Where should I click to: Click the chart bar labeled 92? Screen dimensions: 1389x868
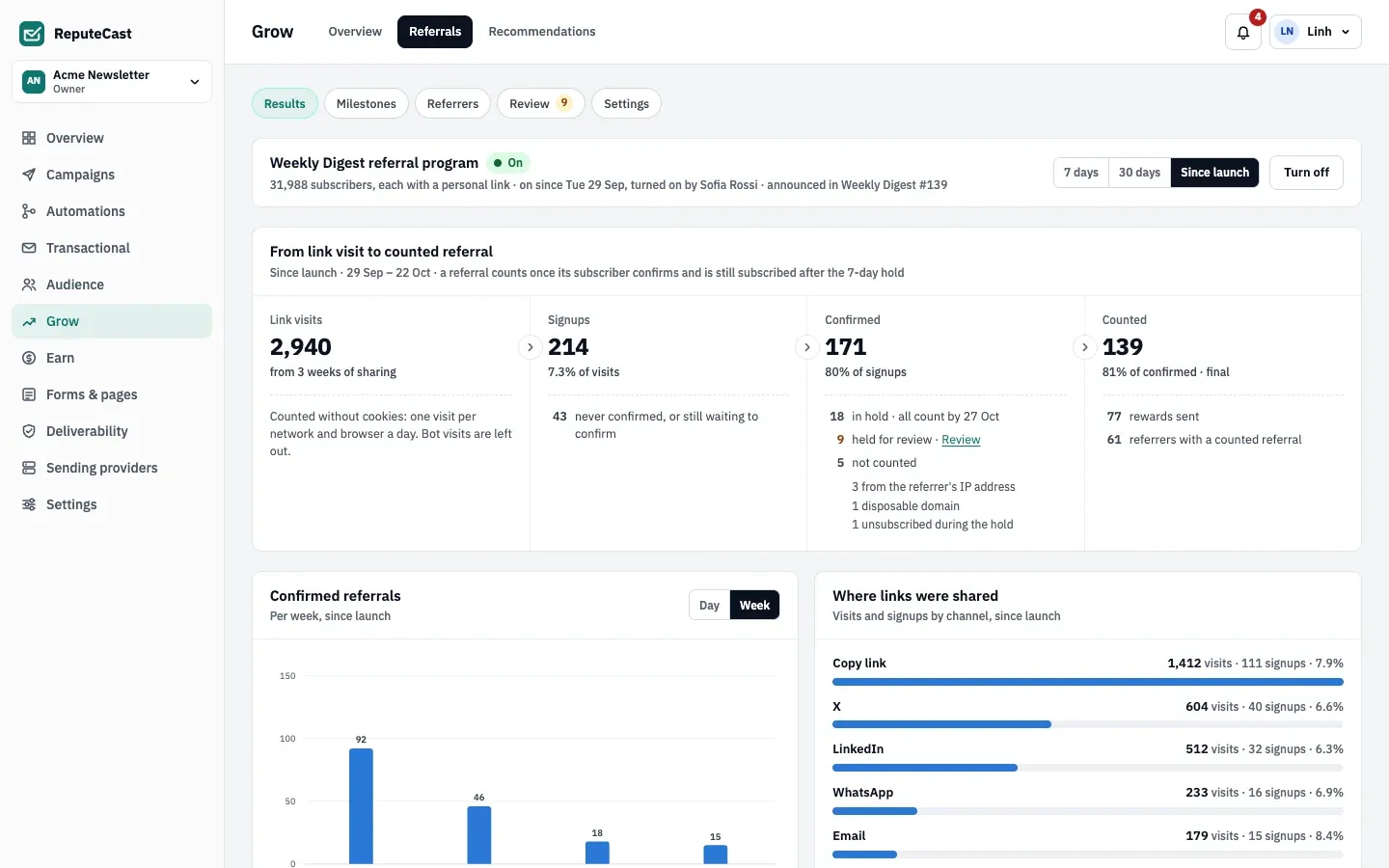tap(361, 806)
